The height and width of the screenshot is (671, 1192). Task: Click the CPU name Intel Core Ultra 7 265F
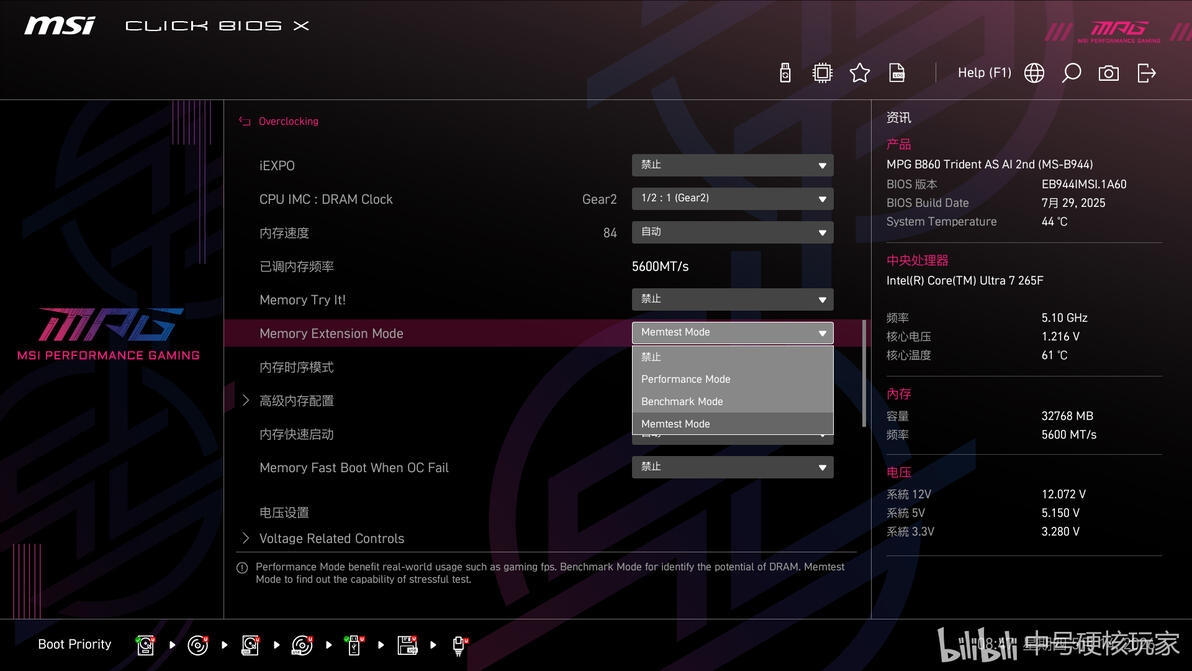coord(965,280)
